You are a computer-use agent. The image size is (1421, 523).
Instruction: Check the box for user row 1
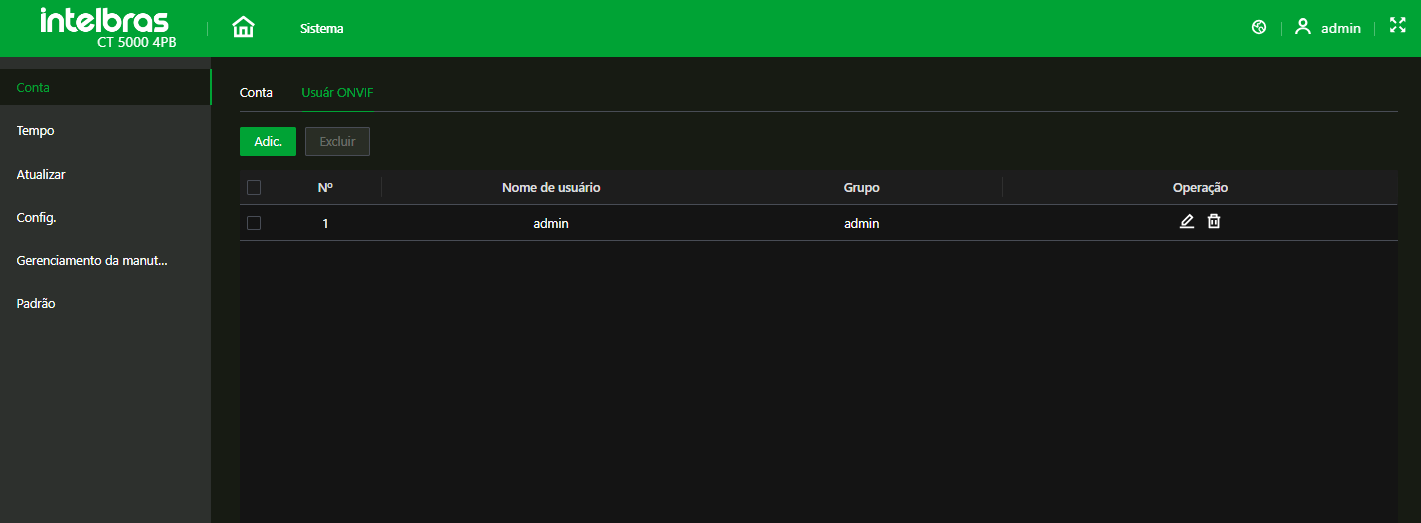254,223
